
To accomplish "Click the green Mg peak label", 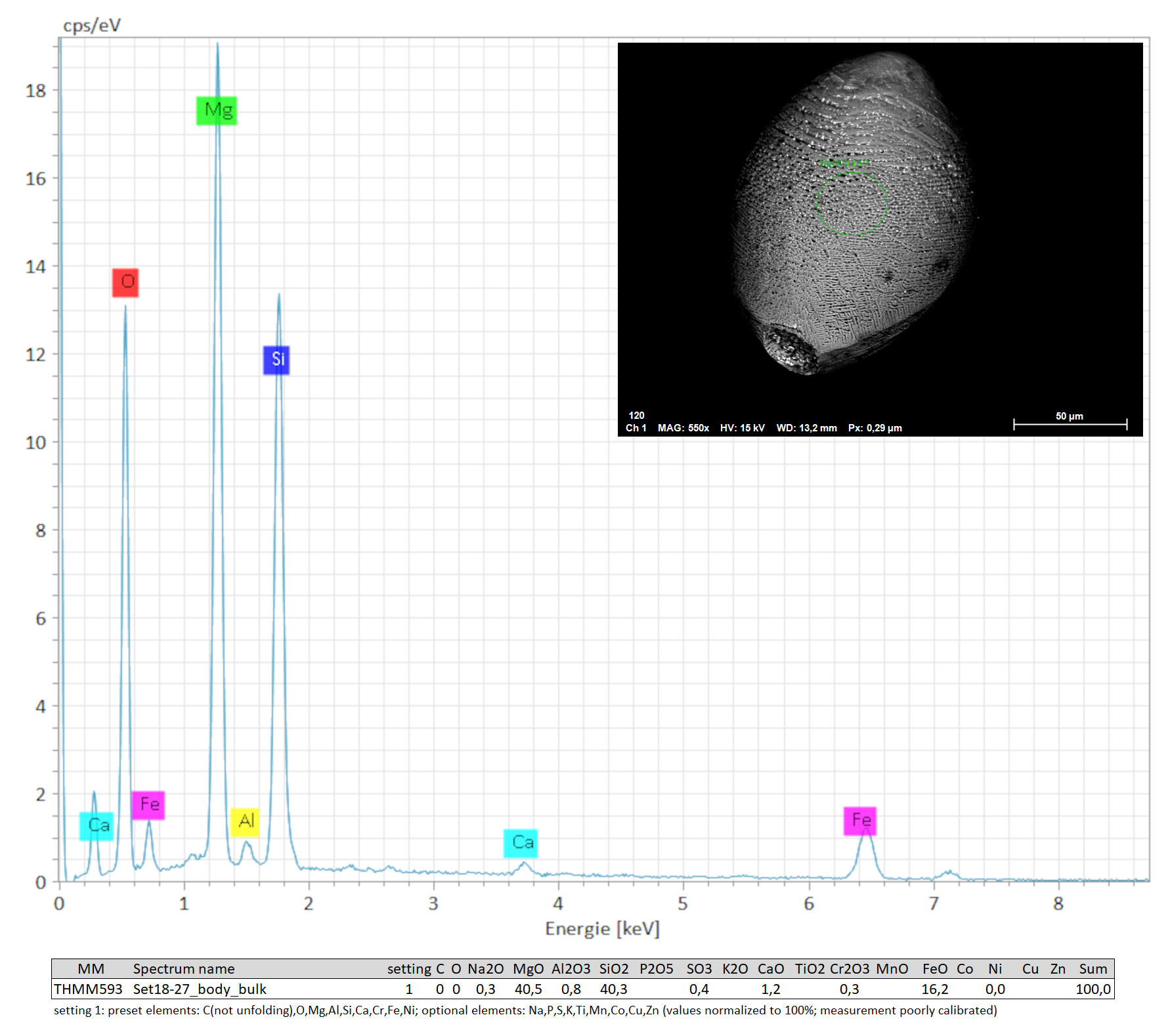I will click(x=217, y=110).
